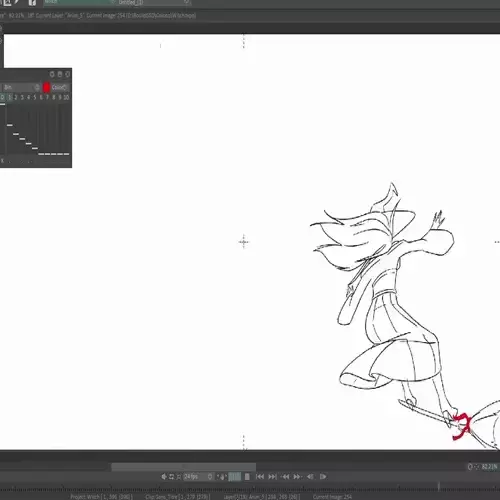Step to the previous frame
The image size is (500, 500).
click(285, 477)
